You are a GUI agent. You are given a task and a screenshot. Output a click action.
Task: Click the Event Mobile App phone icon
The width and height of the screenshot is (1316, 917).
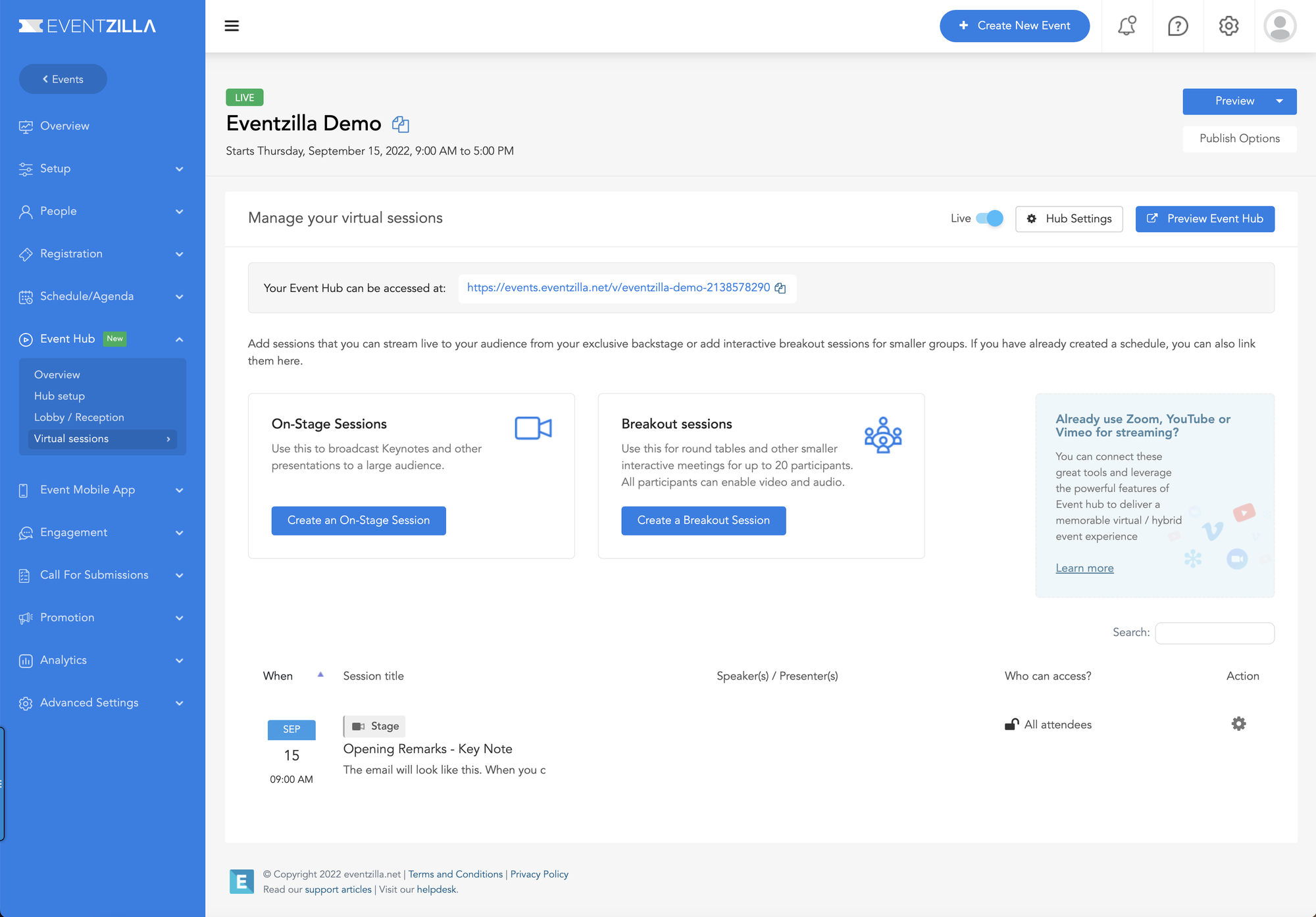tap(24, 490)
